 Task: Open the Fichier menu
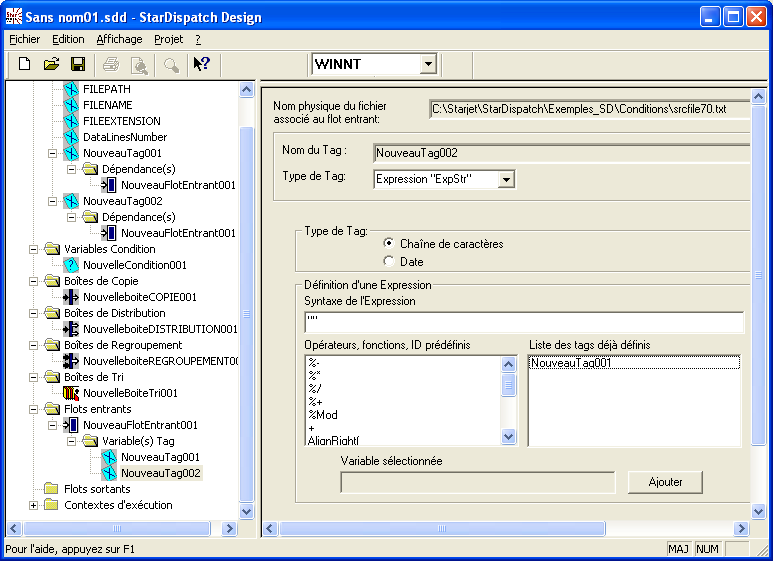pos(25,39)
